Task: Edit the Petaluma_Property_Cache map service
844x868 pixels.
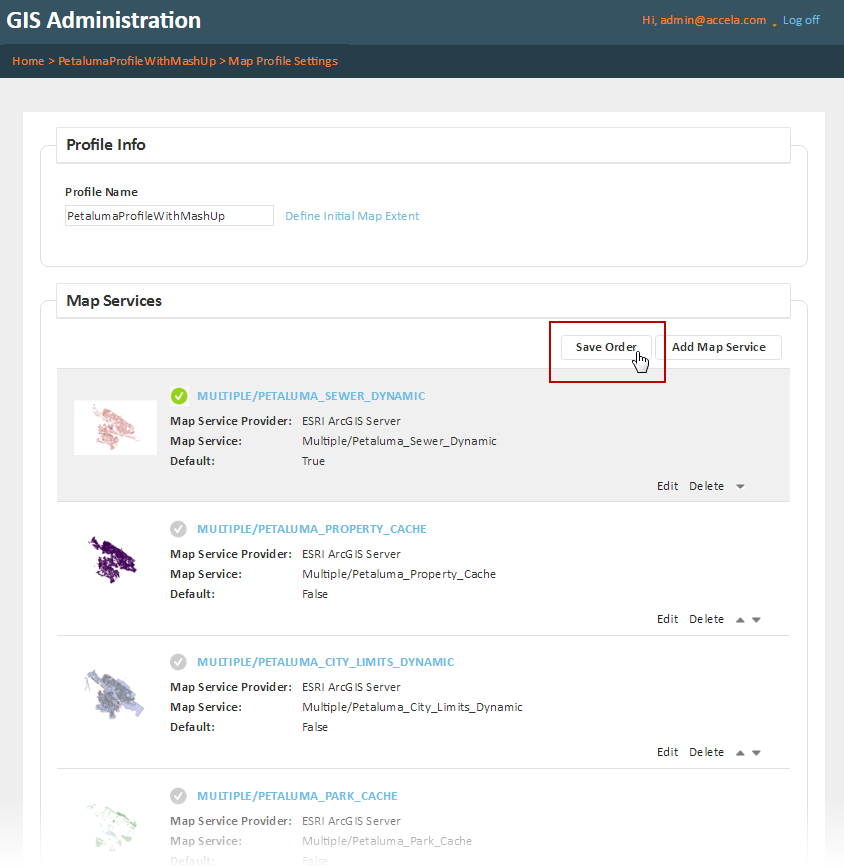Action: pos(667,620)
